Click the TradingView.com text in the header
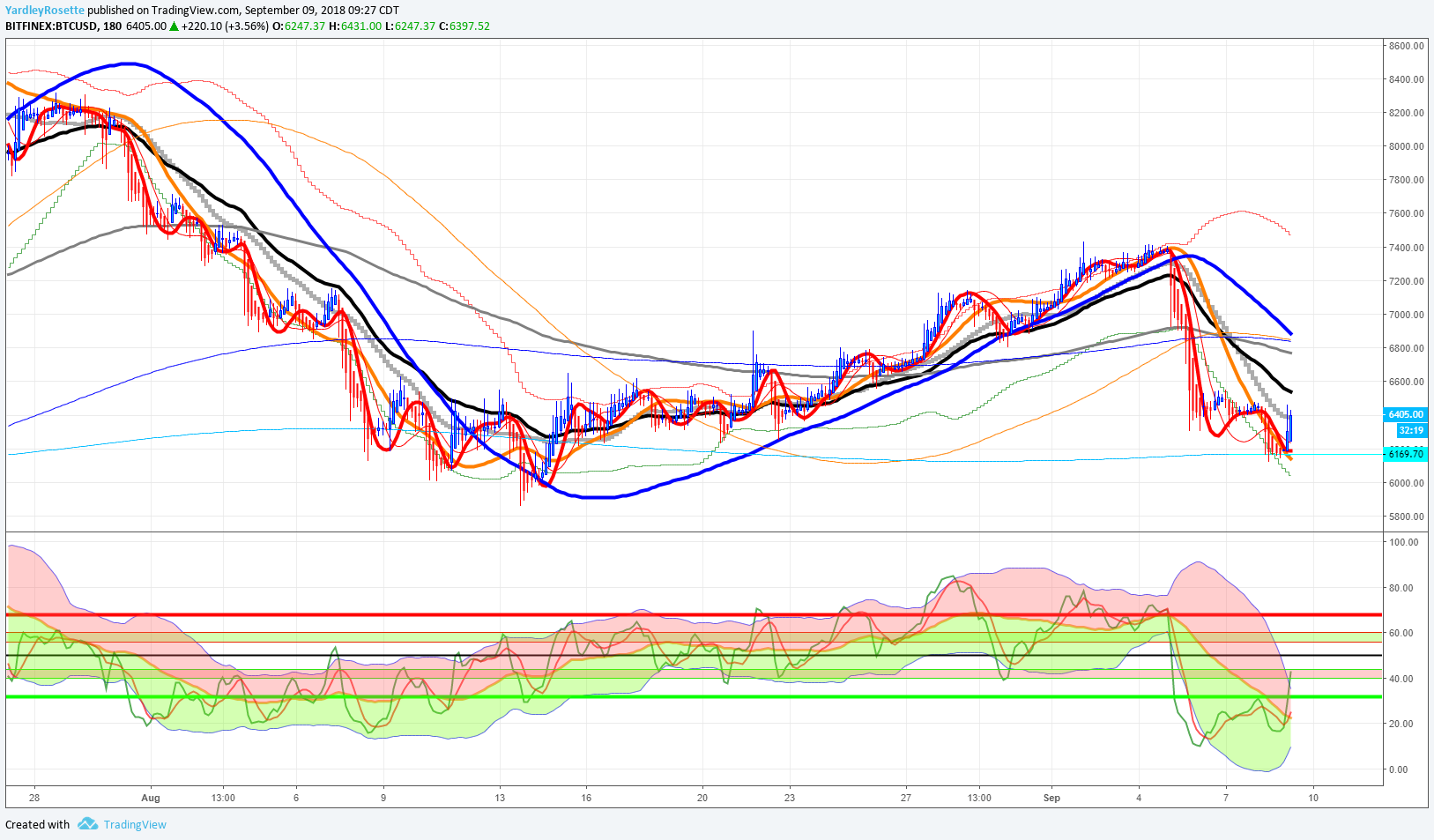The image size is (1434, 840). coord(195,11)
